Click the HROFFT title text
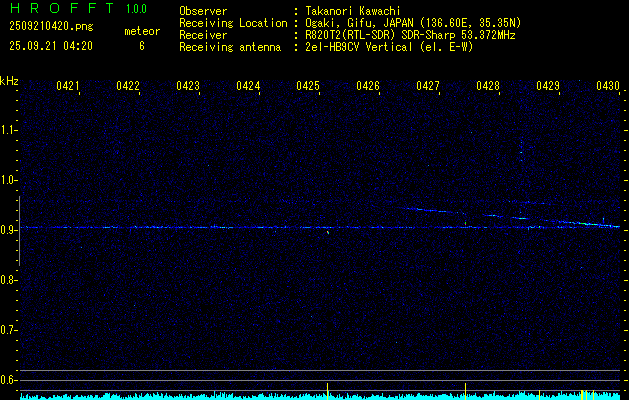629x400 pixels. coord(62,8)
